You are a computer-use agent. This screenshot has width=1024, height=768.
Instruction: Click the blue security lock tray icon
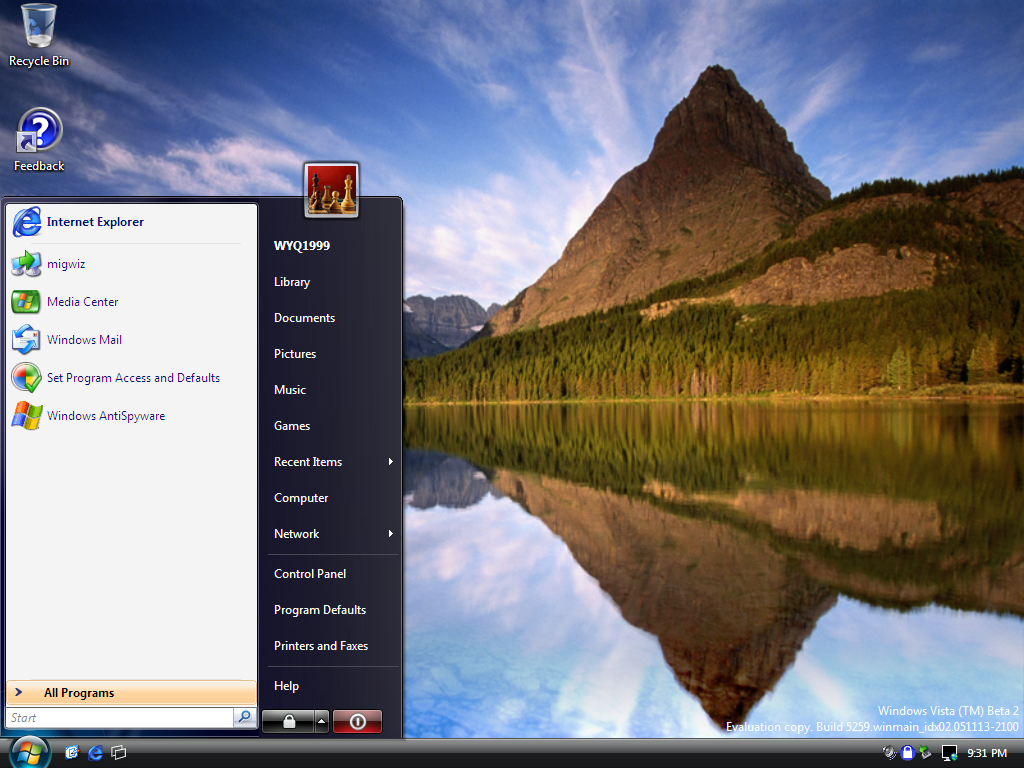[907, 753]
